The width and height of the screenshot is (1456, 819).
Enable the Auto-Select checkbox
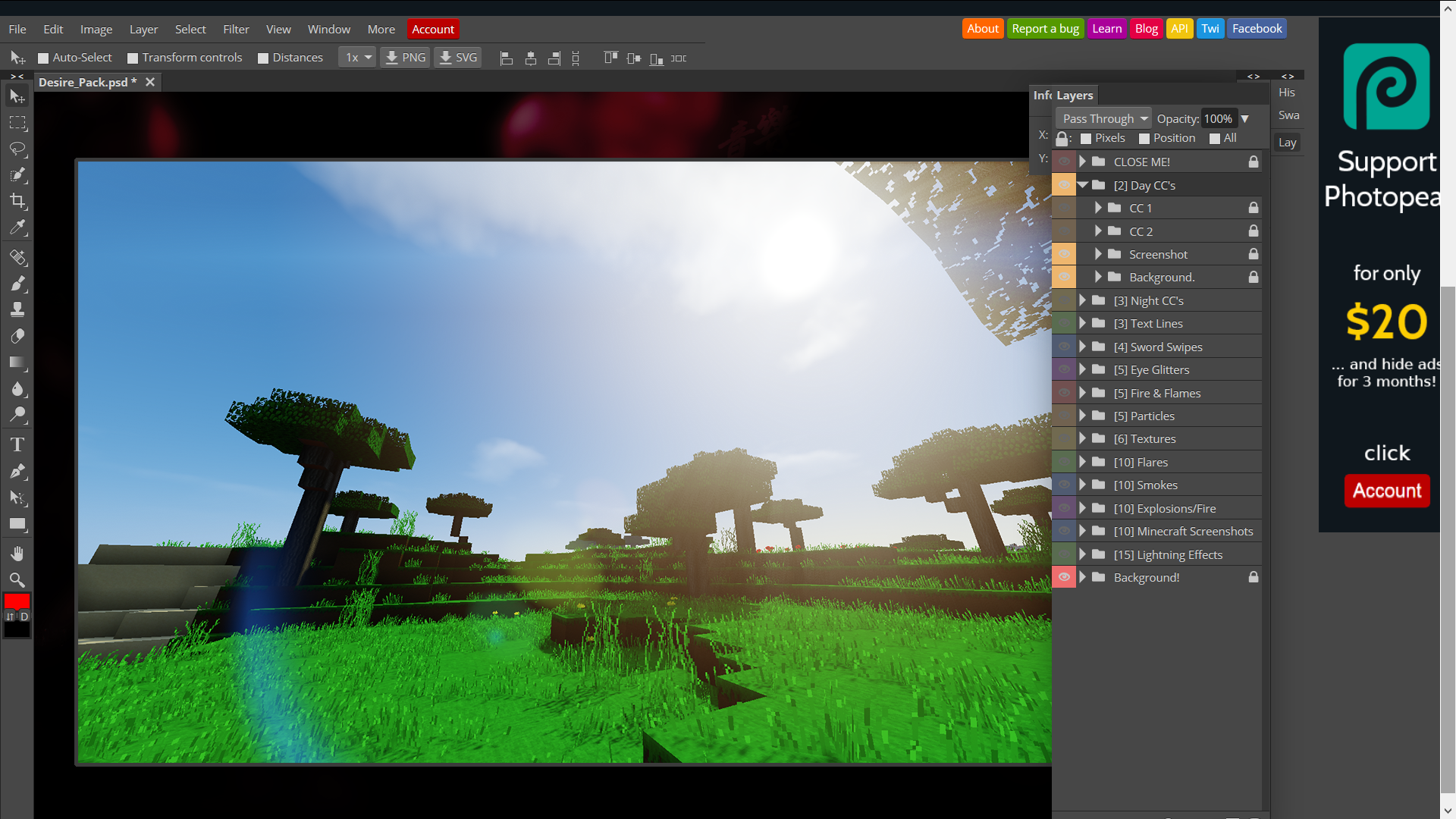pyautogui.click(x=43, y=58)
